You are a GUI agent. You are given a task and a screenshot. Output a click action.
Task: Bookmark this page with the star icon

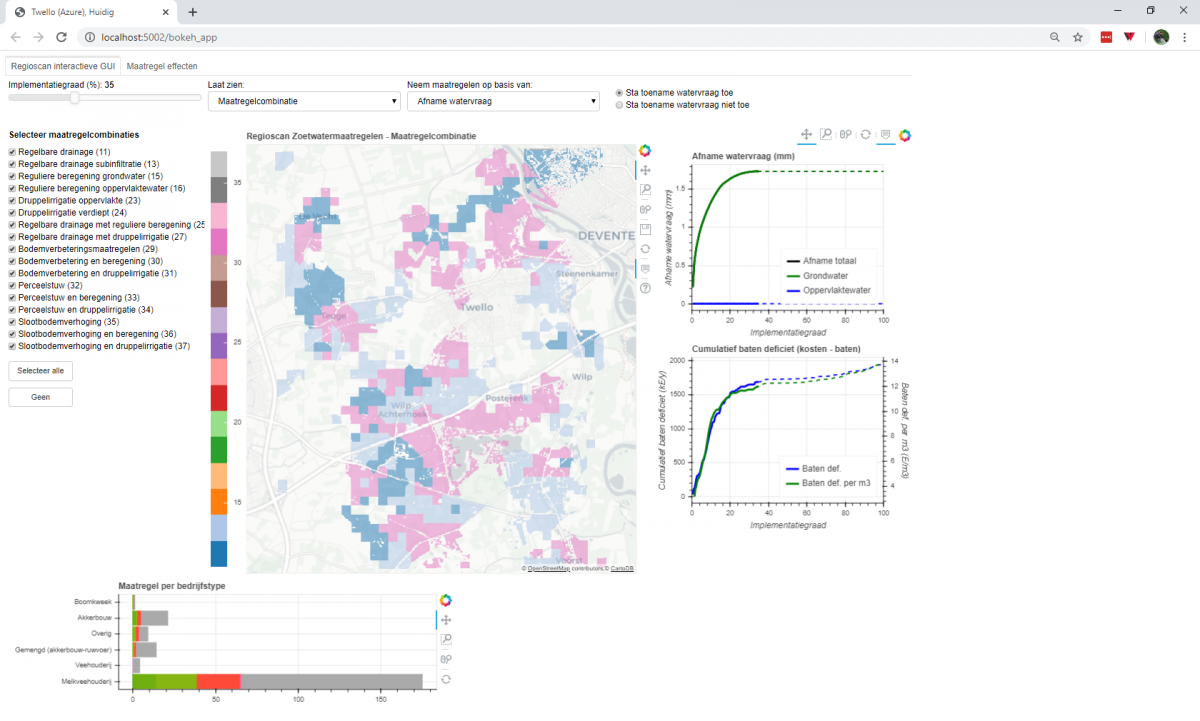1078,37
